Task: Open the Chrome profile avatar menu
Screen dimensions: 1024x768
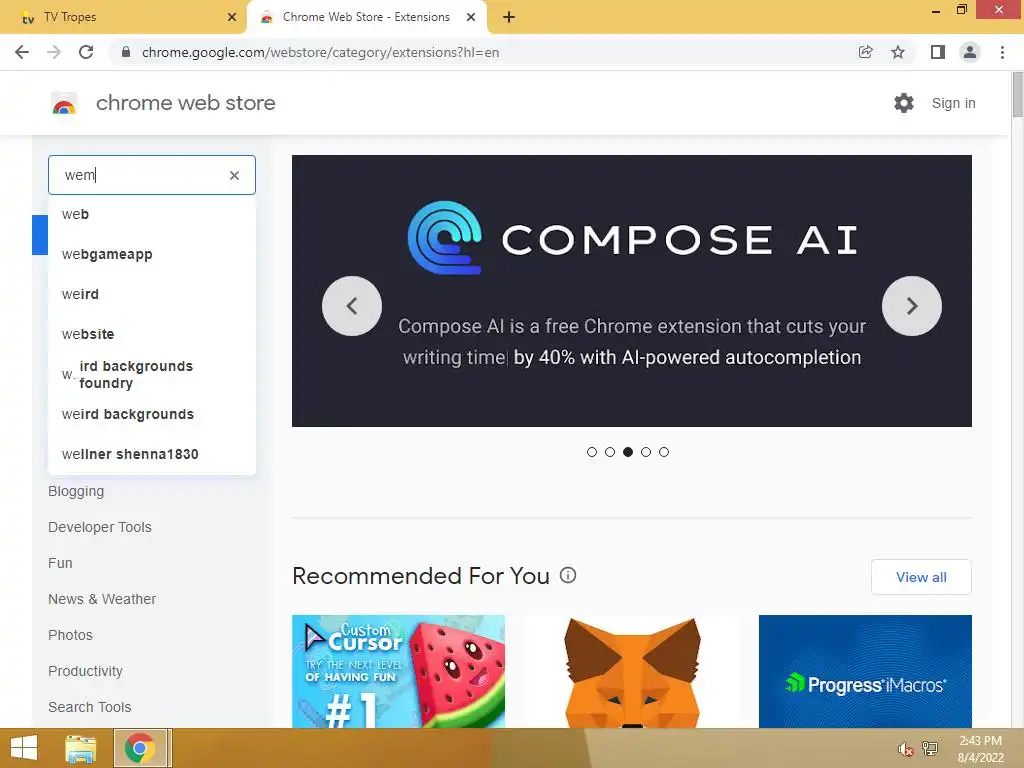Action: click(970, 52)
